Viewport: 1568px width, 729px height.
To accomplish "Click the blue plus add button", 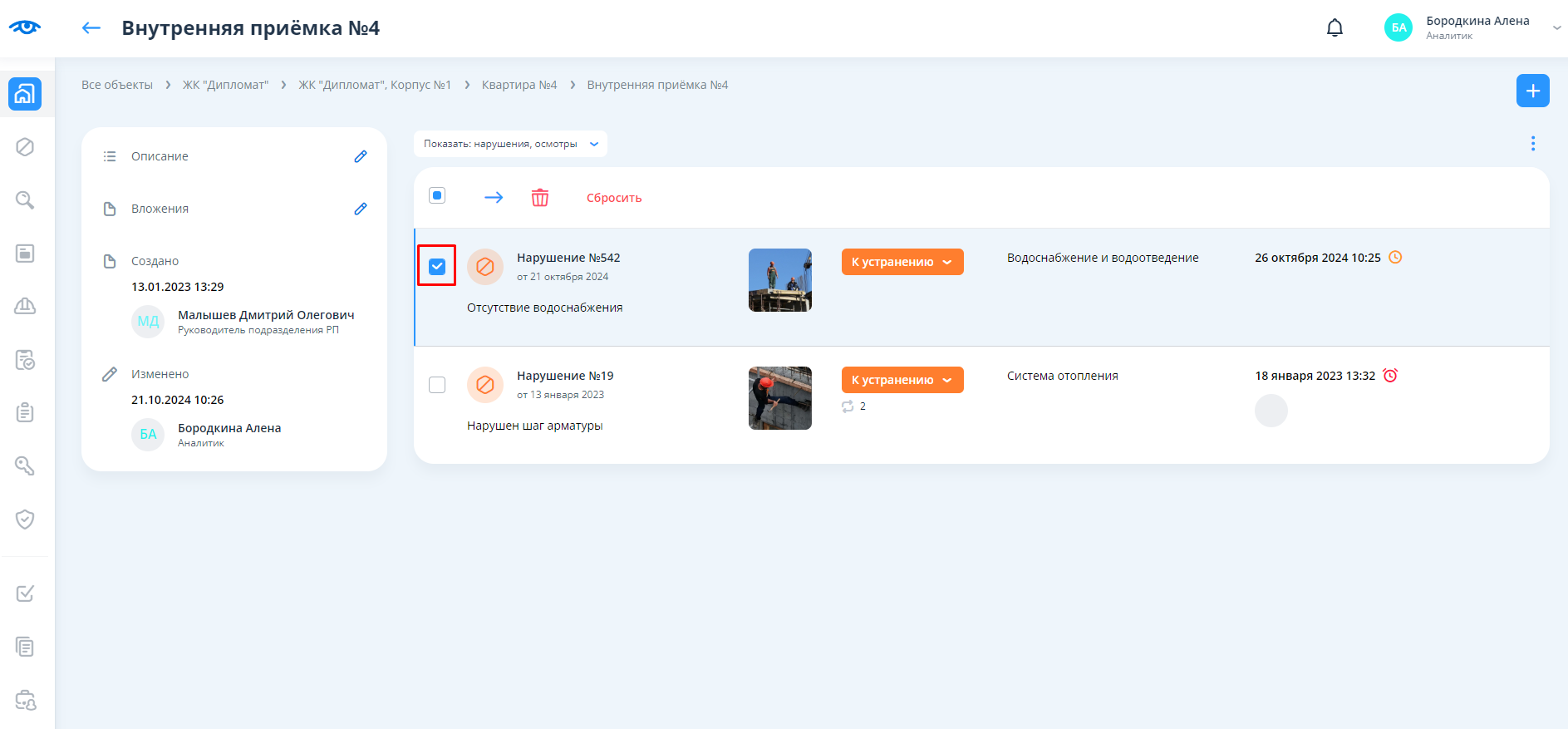I will [1532, 91].
